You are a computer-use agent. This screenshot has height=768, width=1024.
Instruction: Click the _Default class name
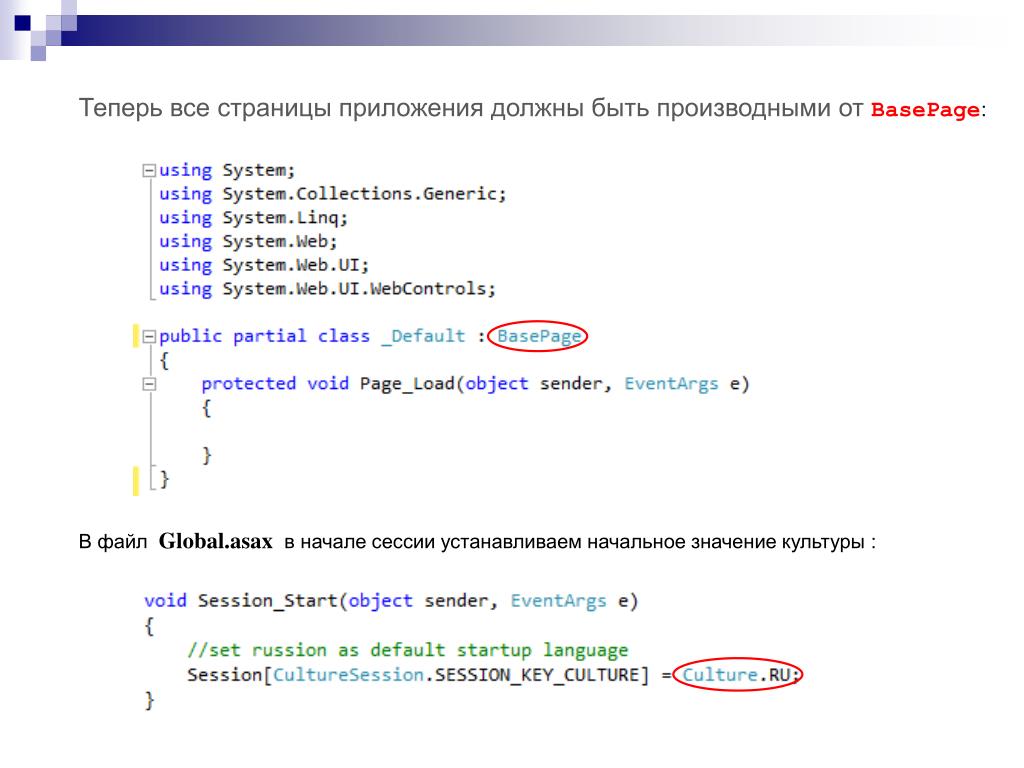tap(424, 336)
